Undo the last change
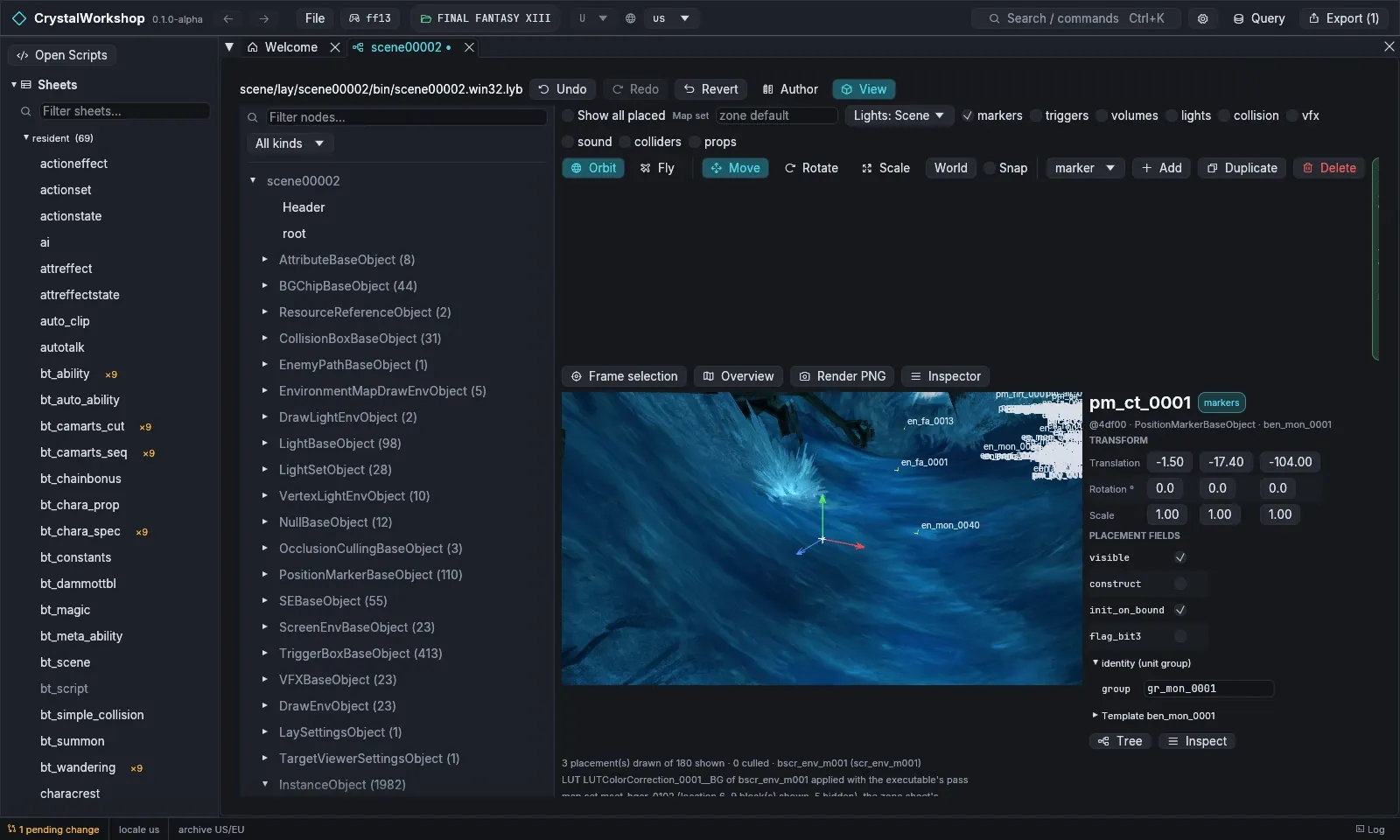1400x840 pixels. coord(563,89)
